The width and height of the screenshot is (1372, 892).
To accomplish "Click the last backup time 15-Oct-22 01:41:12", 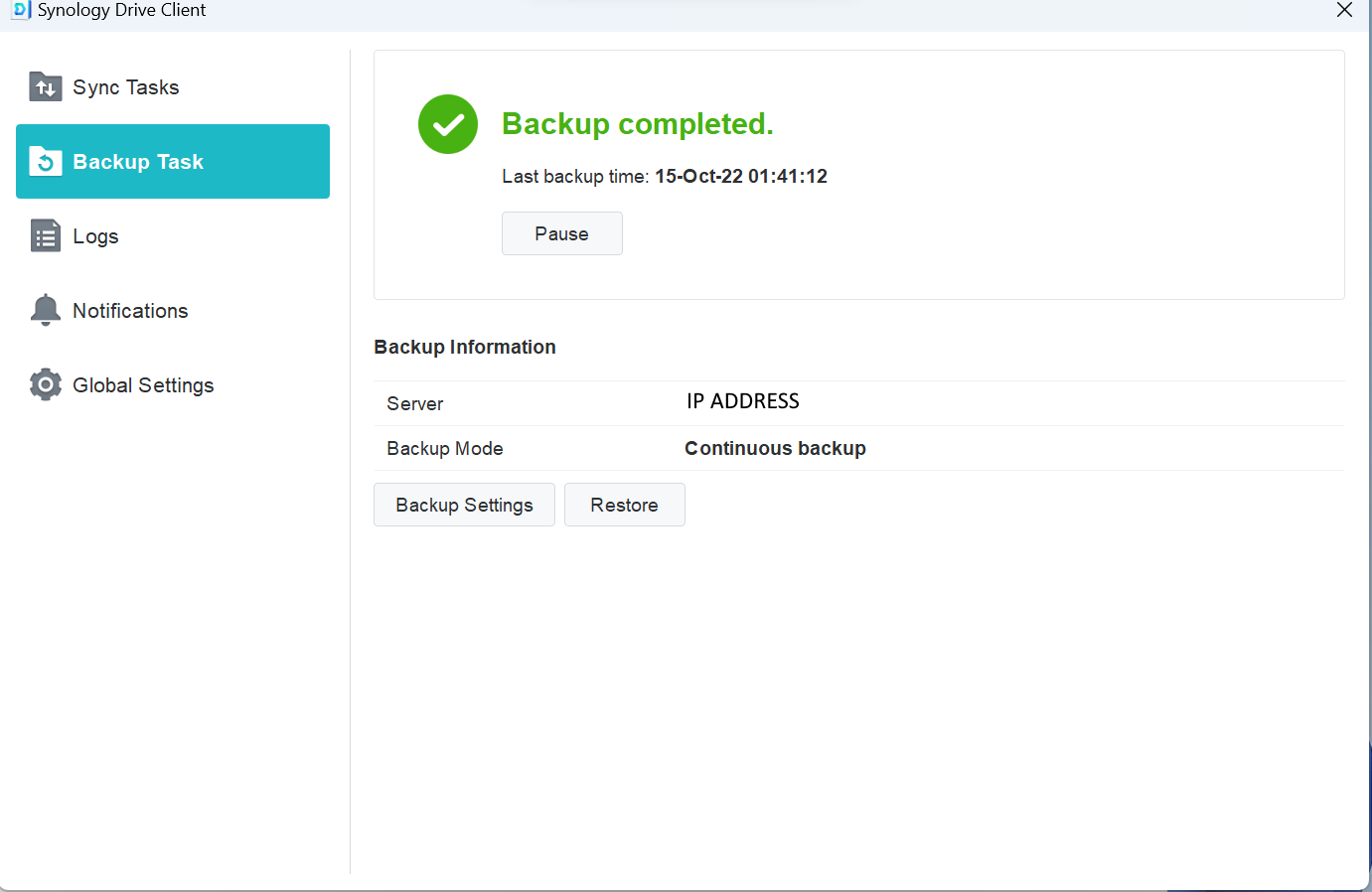I will (x=741, y=177).
